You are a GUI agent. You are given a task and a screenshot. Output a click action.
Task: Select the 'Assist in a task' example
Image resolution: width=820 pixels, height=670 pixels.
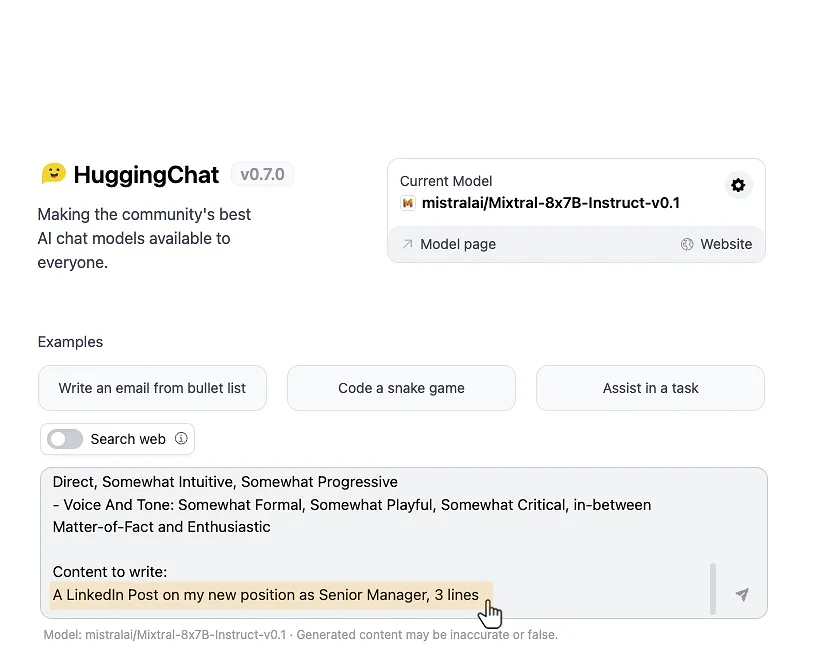(x=650, y=388)
